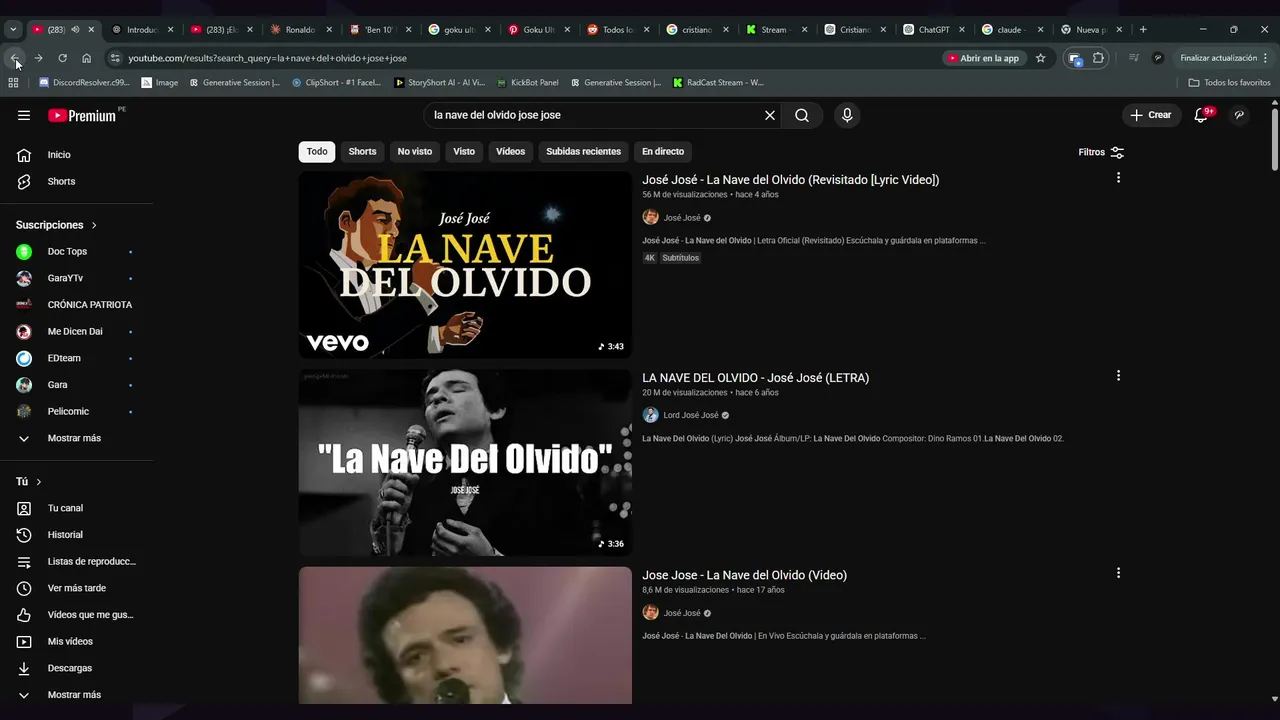Open the Todos los favoritos folder

click(1229, 82)
